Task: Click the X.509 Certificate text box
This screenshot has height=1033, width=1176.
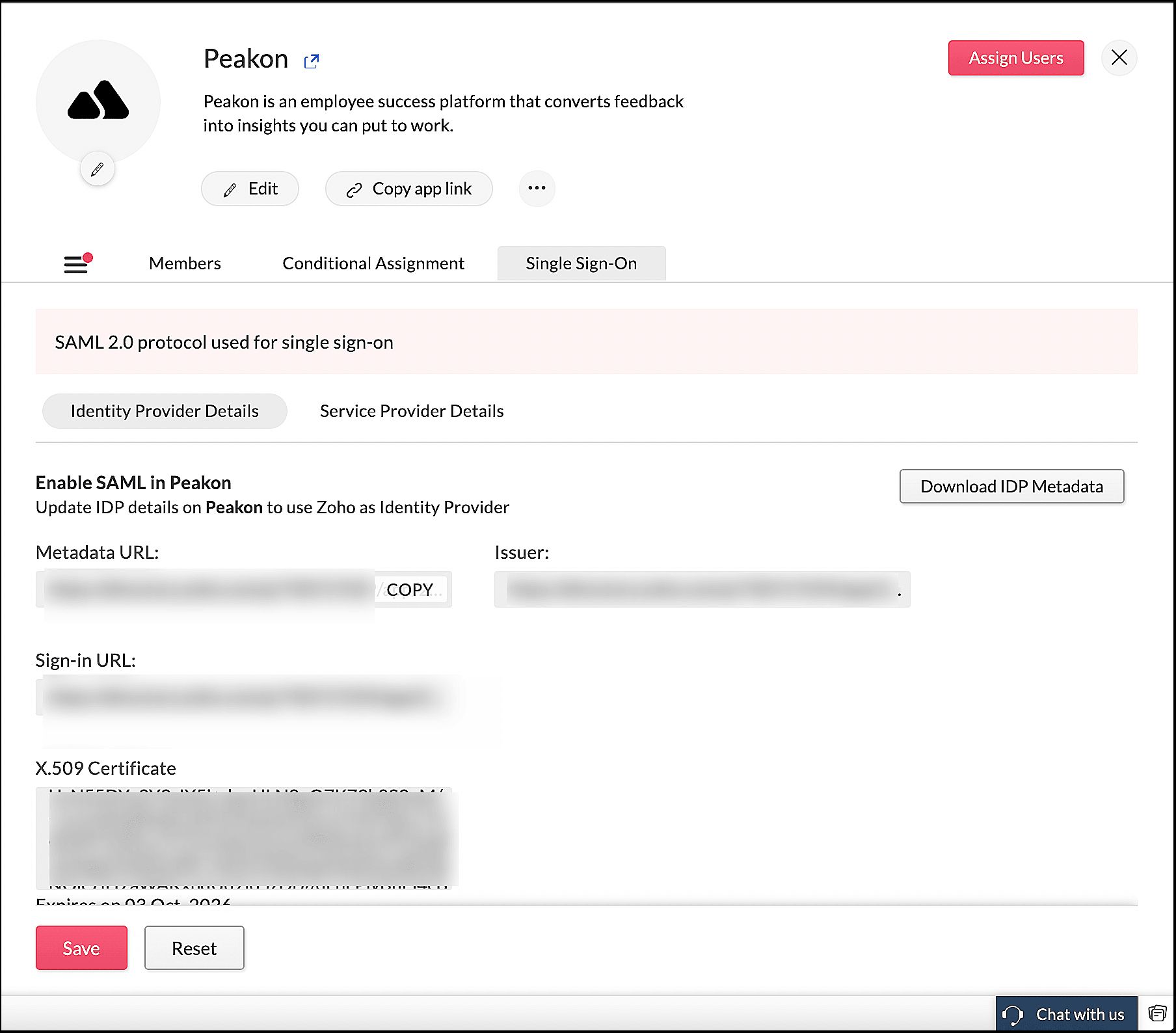Action: [244, 838]
